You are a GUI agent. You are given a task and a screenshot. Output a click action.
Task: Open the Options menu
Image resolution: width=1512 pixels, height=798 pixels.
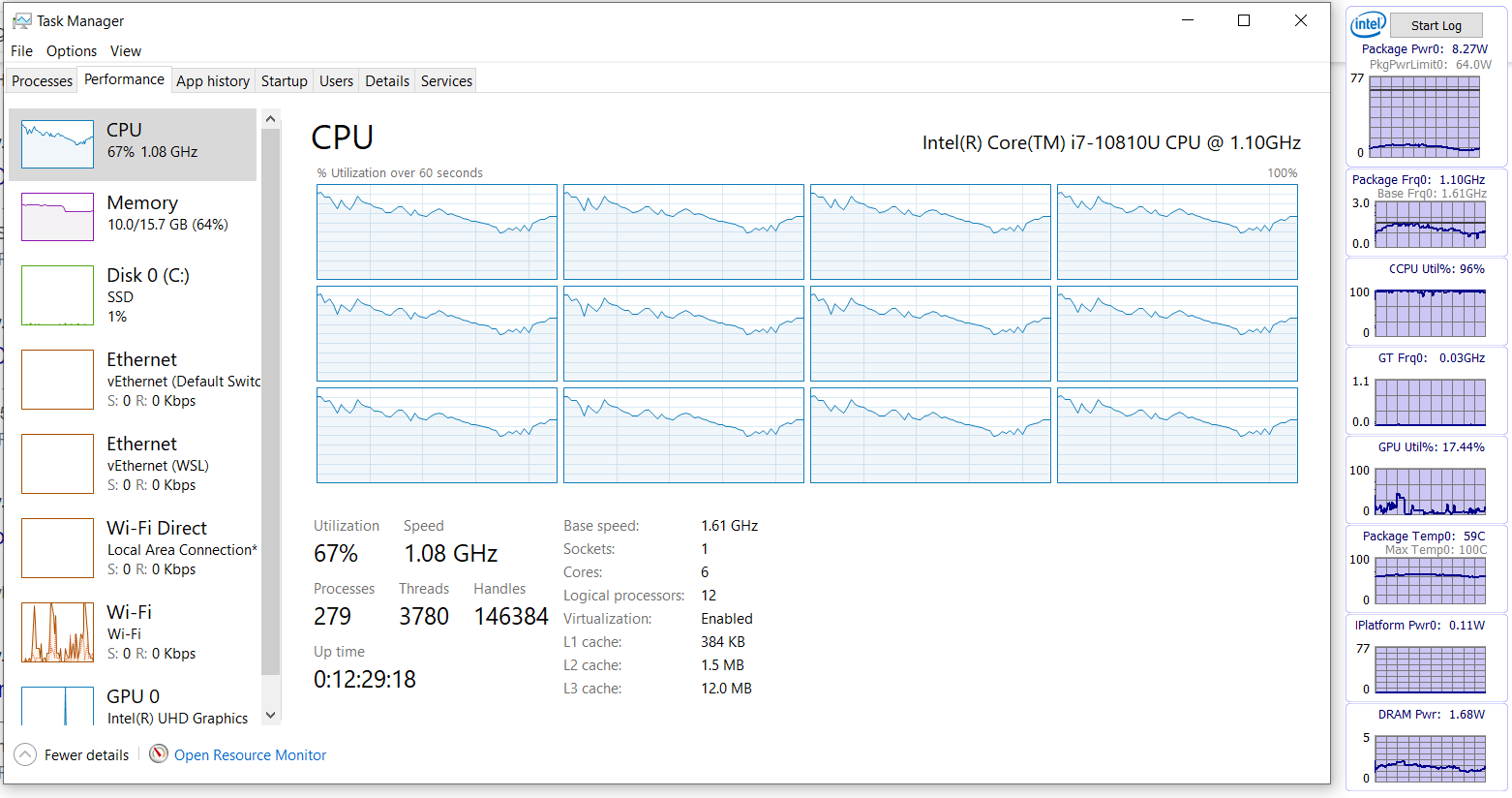click(72, 51)
